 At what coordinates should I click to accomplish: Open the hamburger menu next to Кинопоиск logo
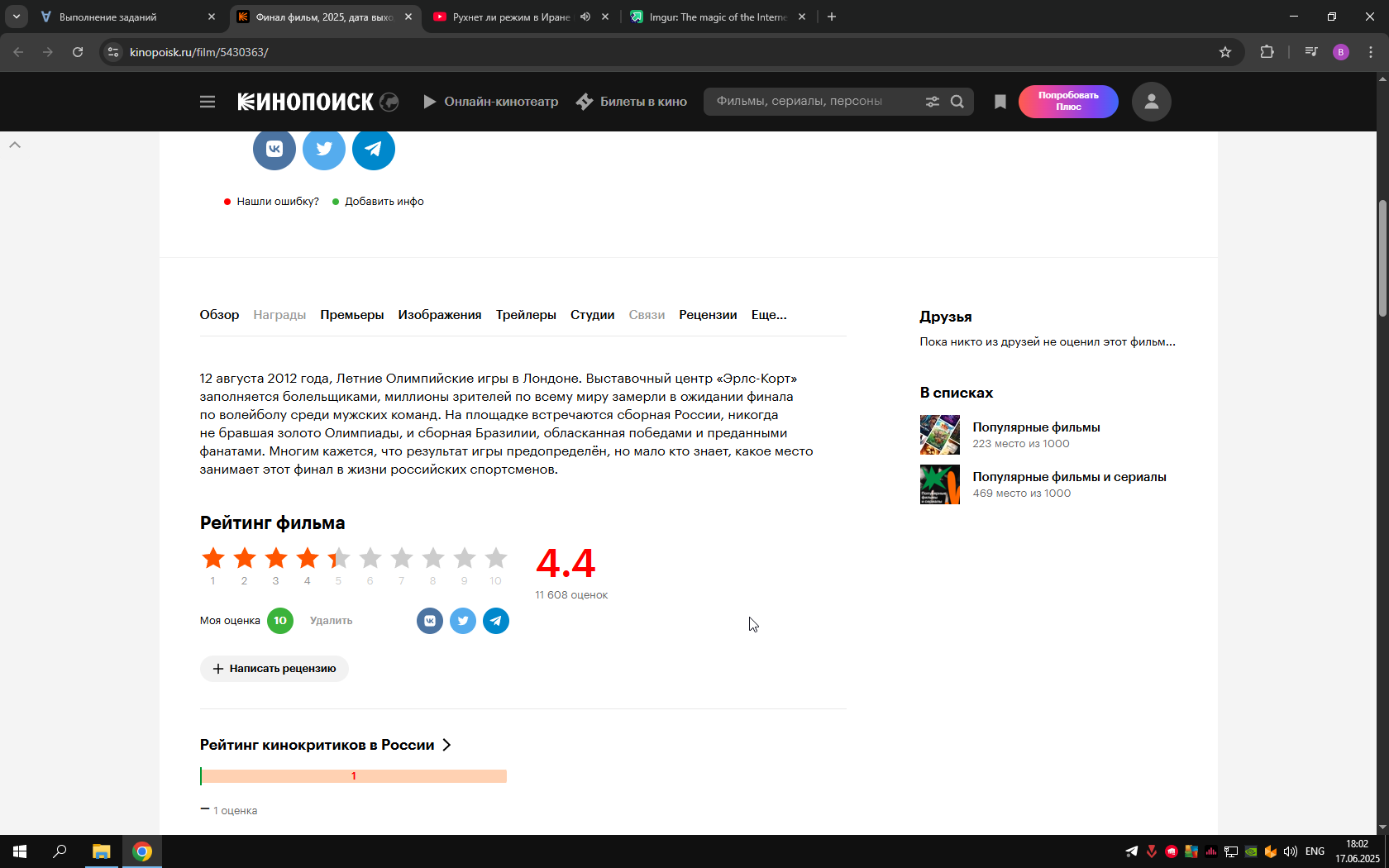[208, 102]
